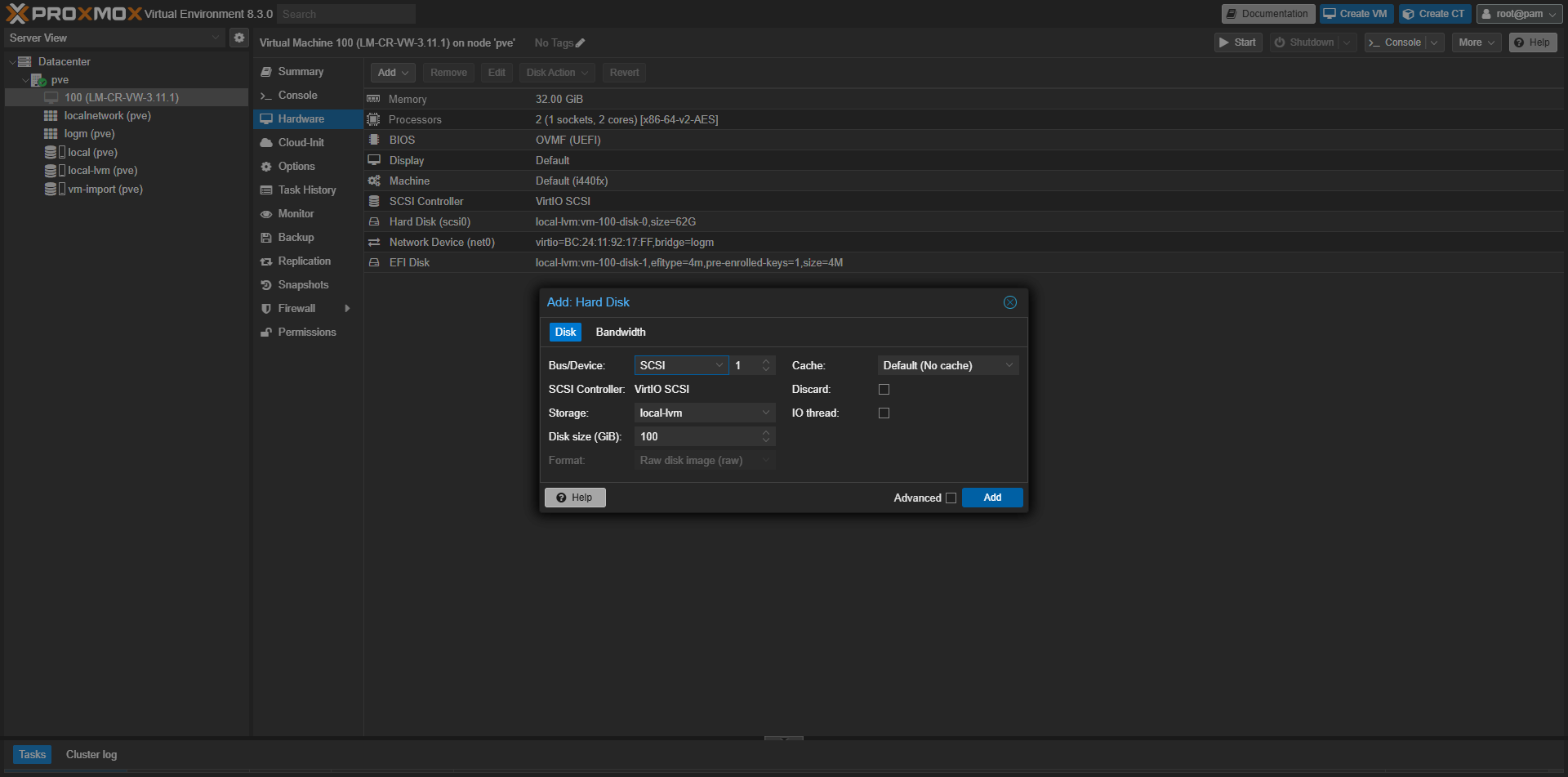The width and height of the screenshot is (1568, 777).
Task: Click the Server View settings gear icon
Action: point(238,38)
